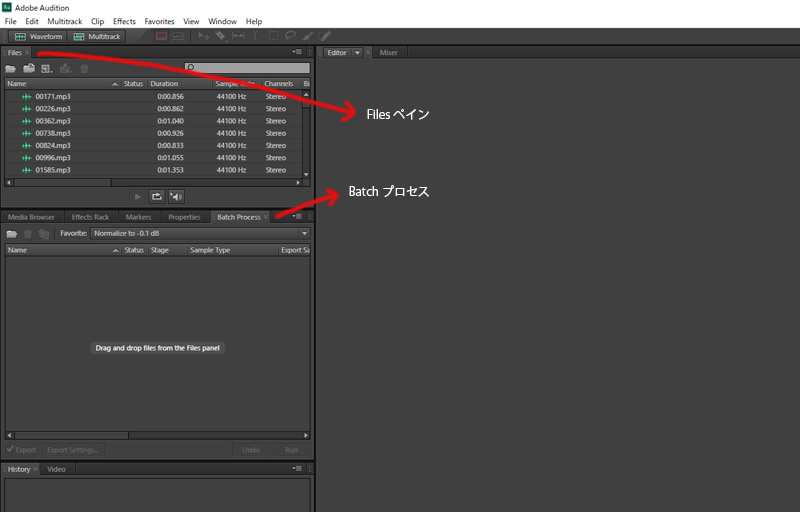Click the waveform icon beside 00362.mp3
Image resolution: width=800 pixels, height=512 pixels.
[x=27, y=121]
